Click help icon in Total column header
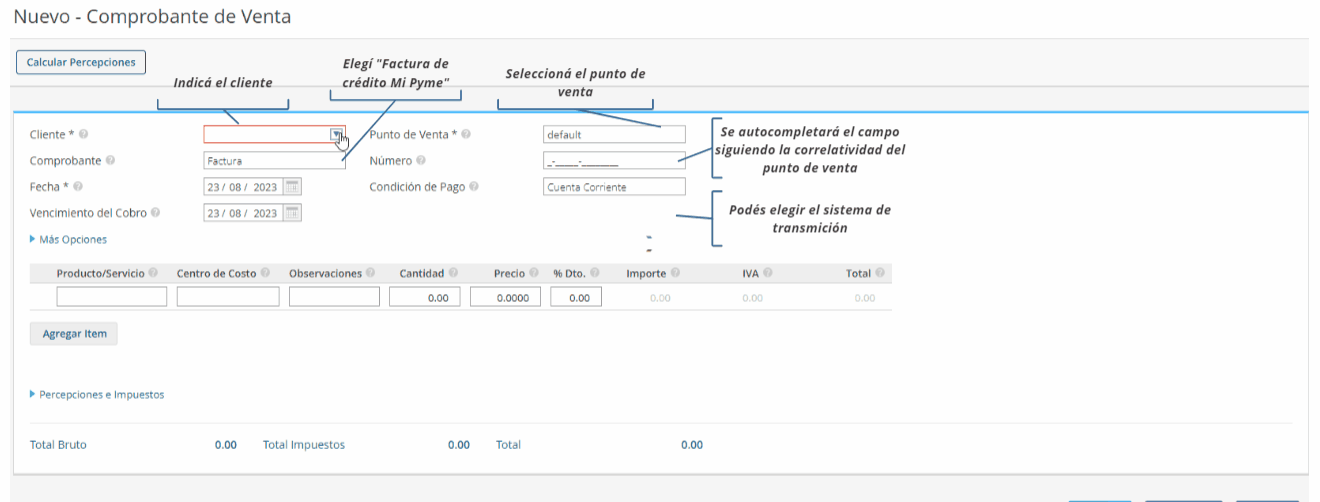Image resolution: width=1320 pixels, height=502 pixels. [880, 273]
